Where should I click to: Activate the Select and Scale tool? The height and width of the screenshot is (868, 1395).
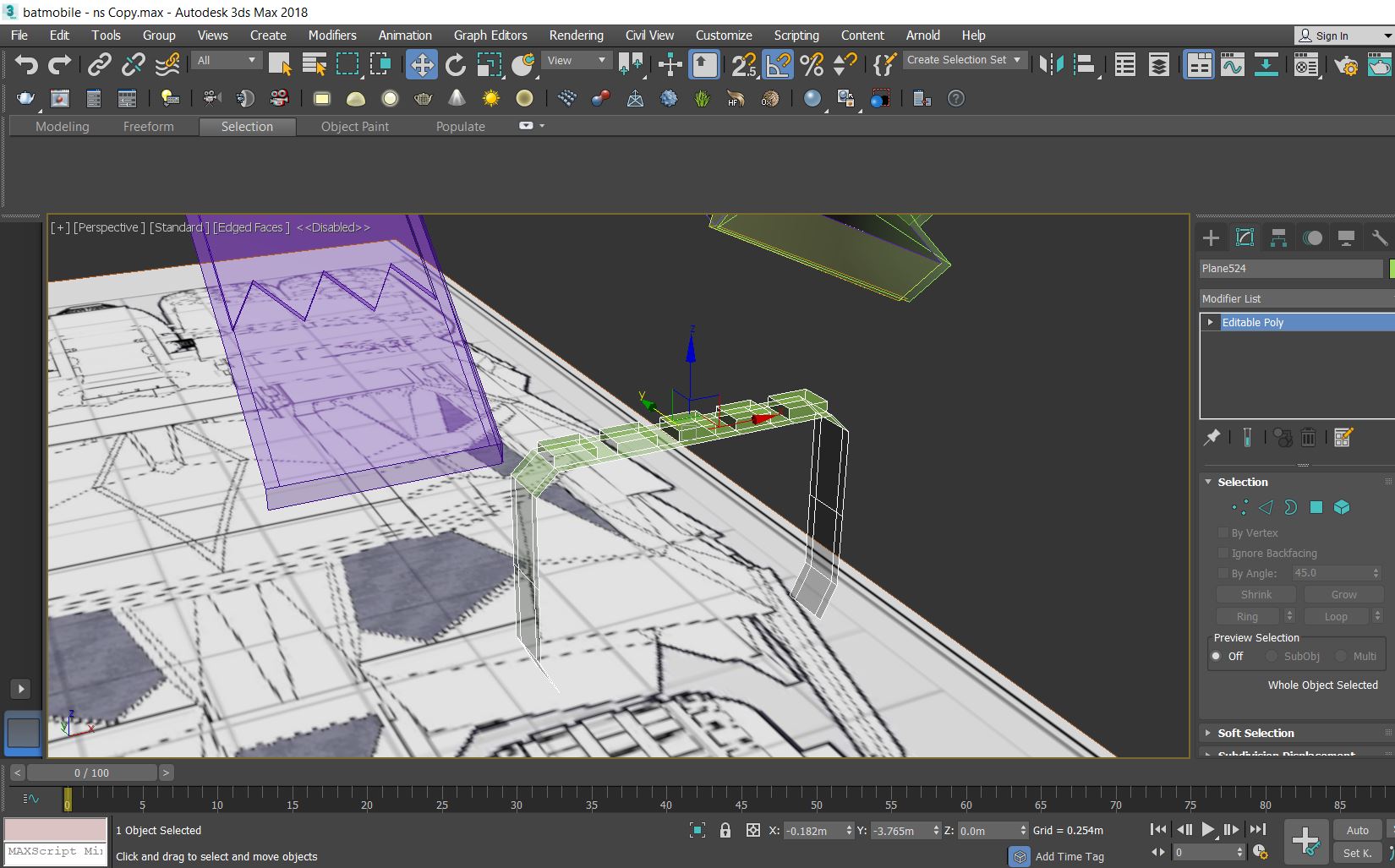click(x=489, y=64)
